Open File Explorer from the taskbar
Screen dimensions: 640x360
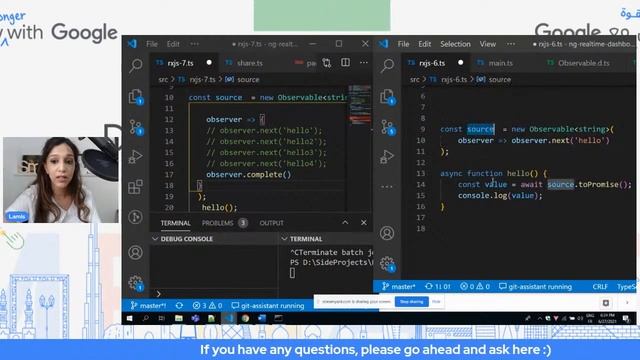179,318
